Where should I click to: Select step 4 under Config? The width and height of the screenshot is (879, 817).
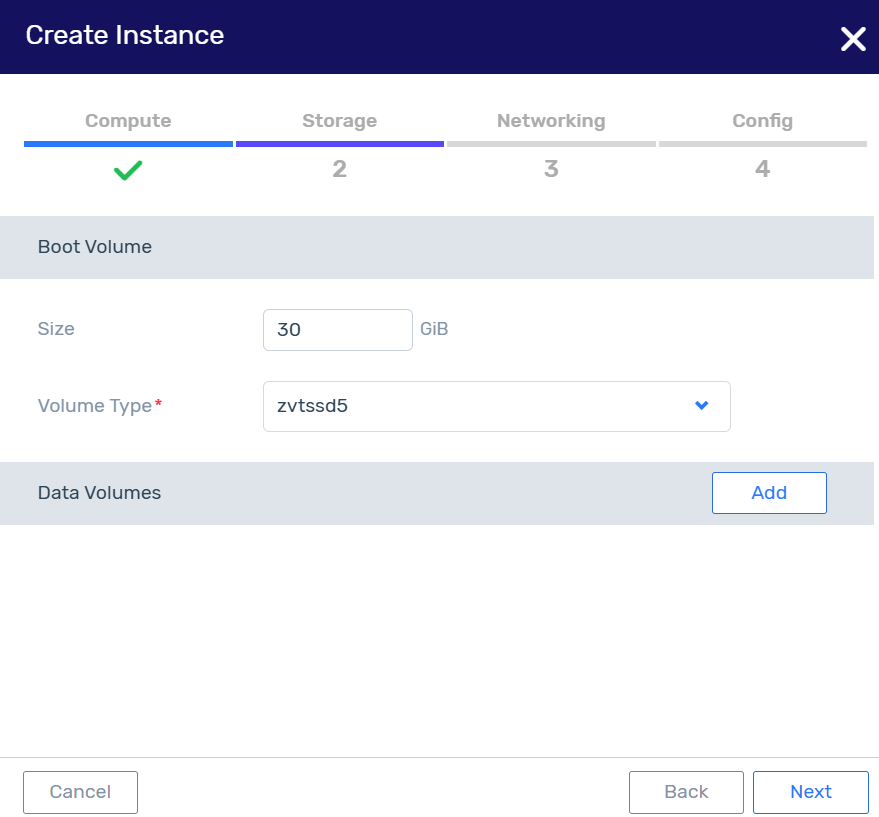point(762,169)
